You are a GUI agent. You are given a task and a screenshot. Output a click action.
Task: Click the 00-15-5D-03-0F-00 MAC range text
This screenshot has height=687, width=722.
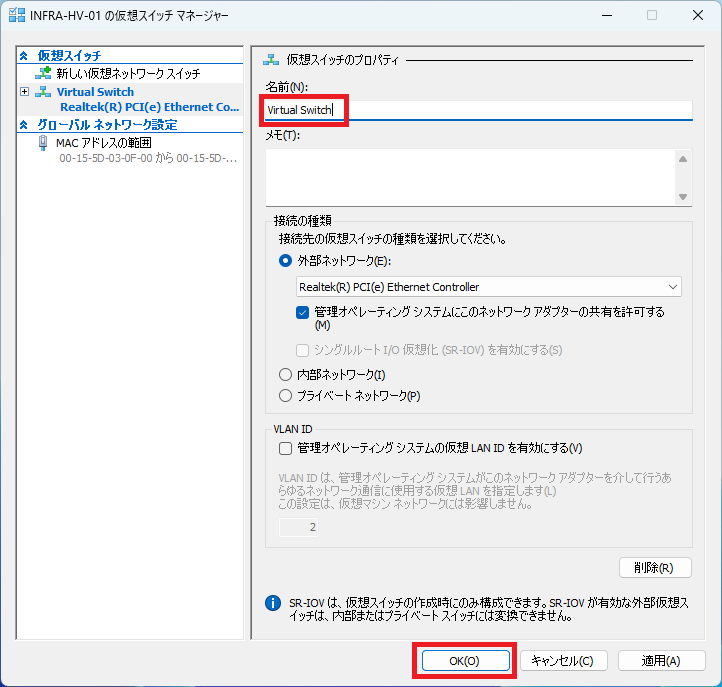pyautogui.click(x=148, y=158)
